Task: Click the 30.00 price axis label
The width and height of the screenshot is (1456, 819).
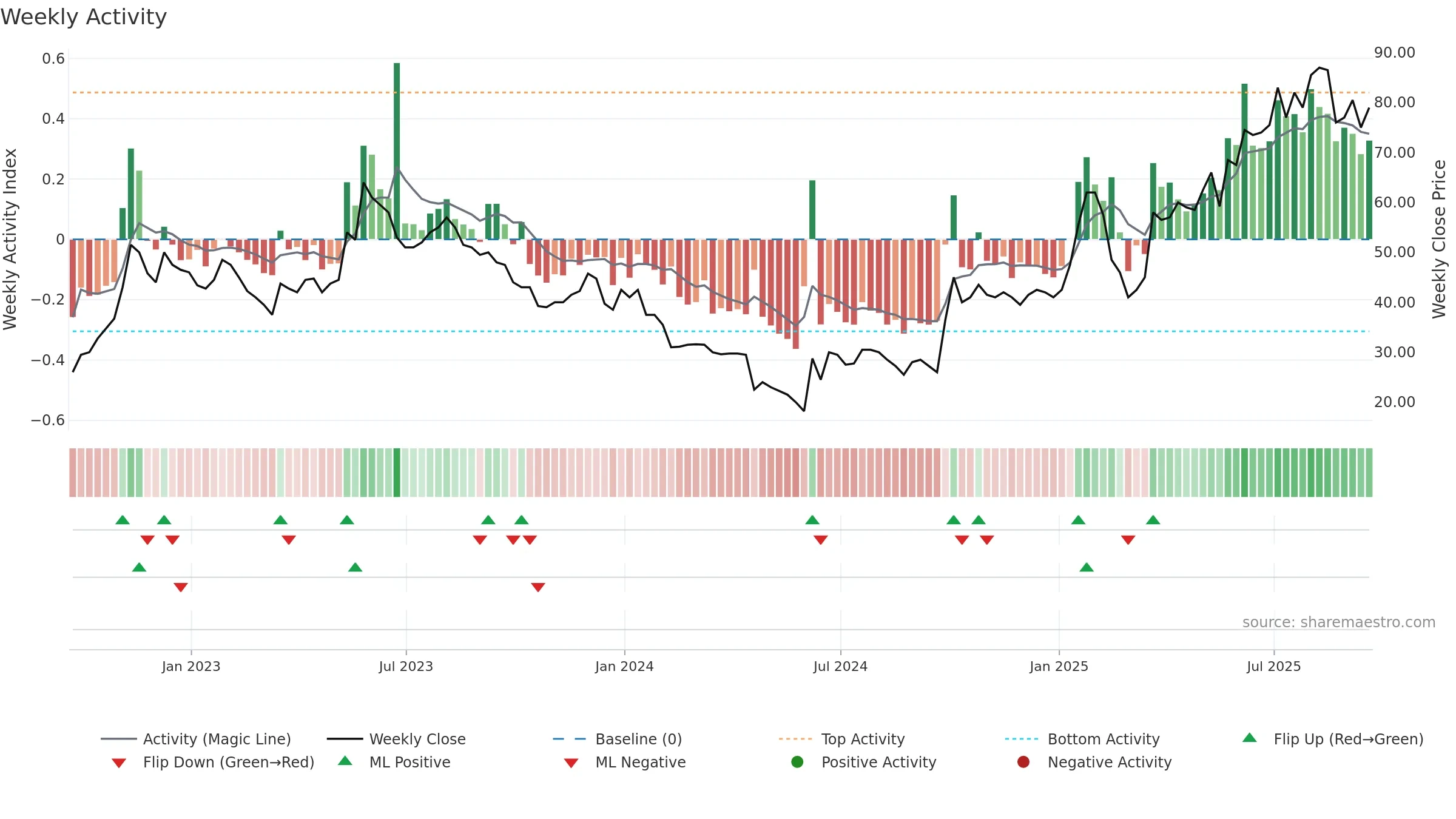Action: tap(1395, 352)
